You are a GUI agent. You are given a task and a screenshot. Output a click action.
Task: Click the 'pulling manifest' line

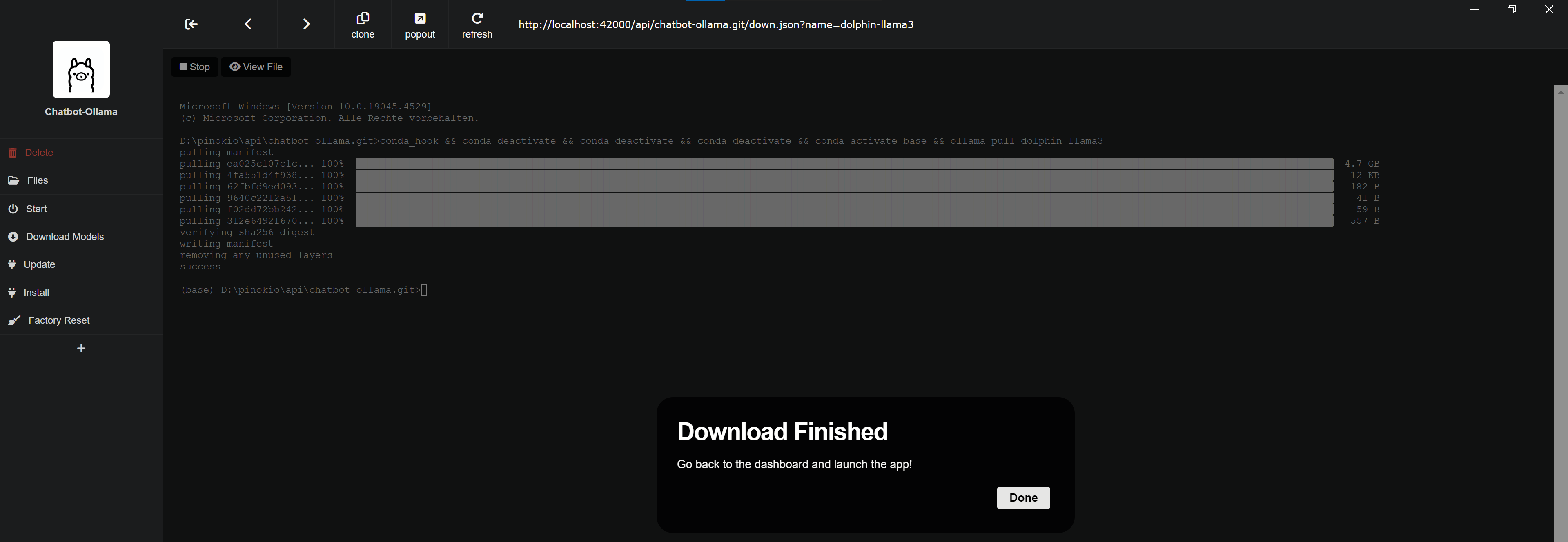tap(227, 152)
